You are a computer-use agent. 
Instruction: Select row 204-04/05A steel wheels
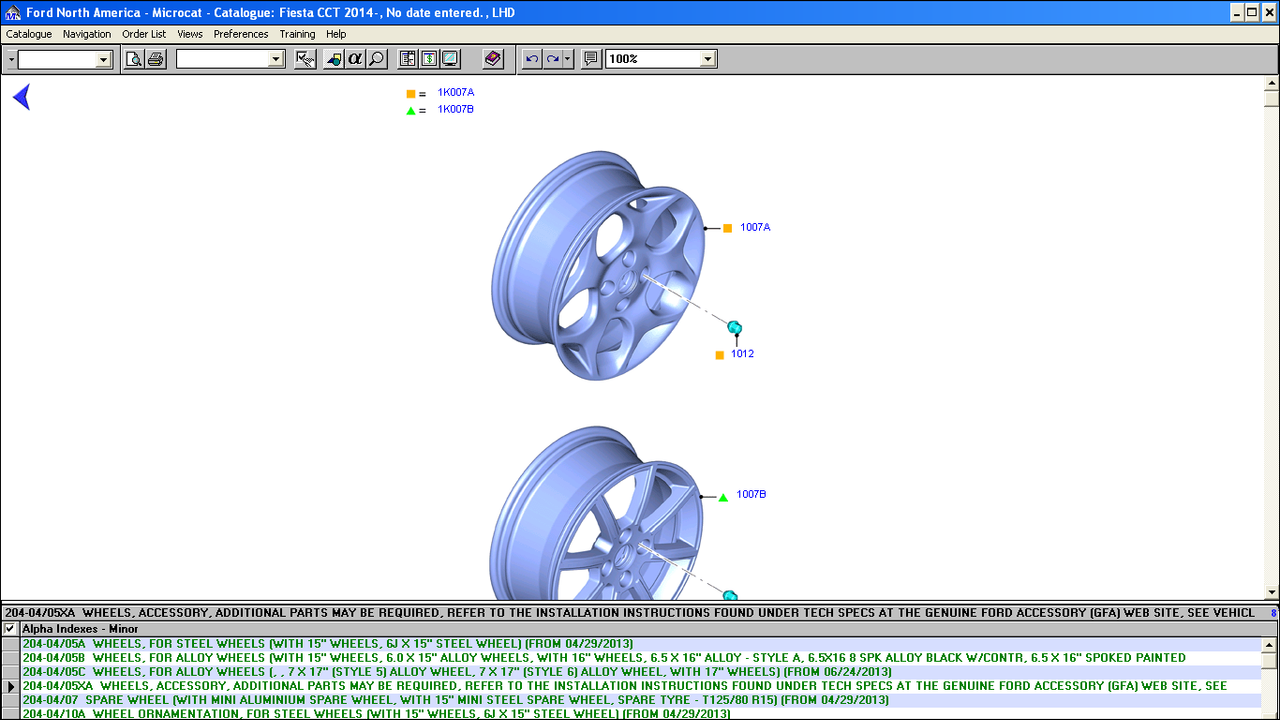tap(641, 644)
